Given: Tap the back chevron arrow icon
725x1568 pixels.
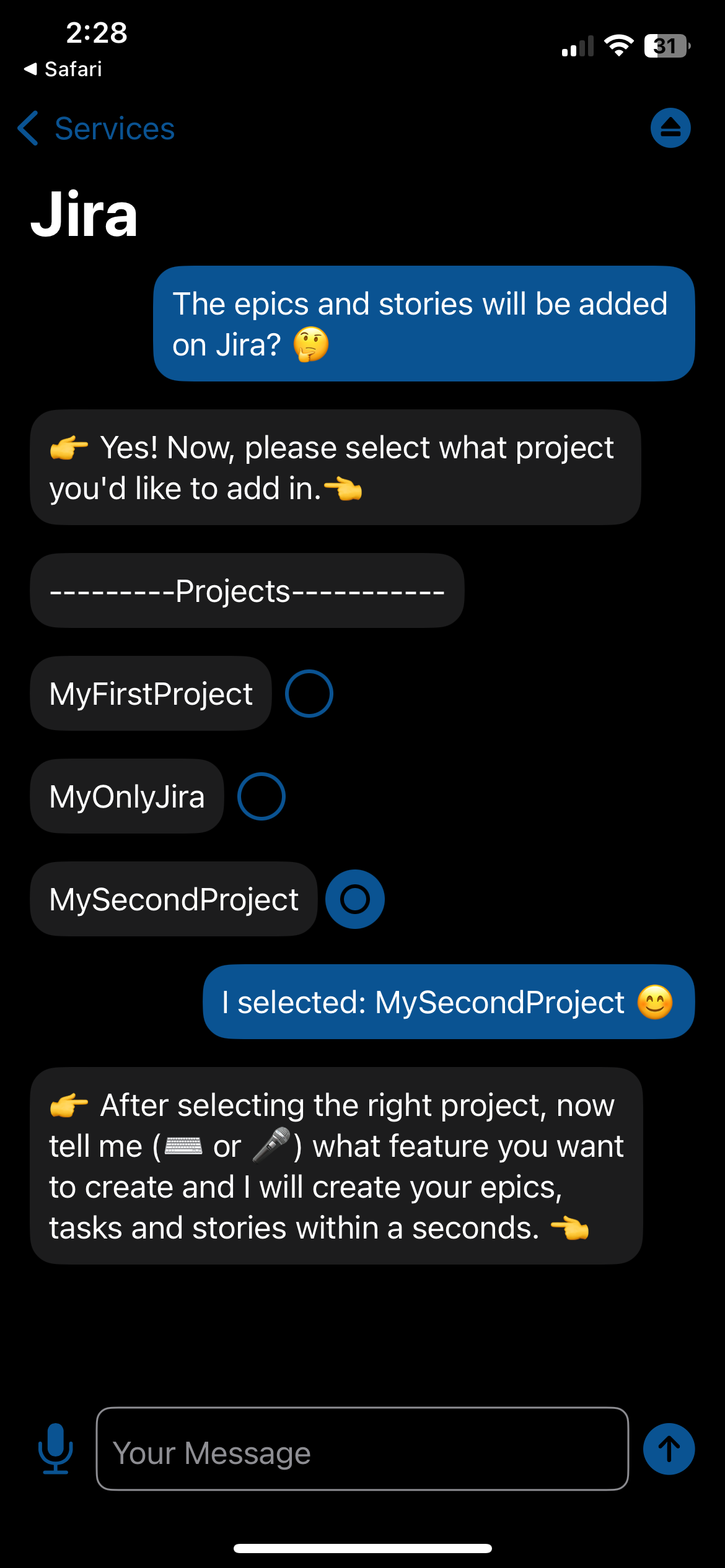Looking at the screenshot, I should pos(29,128).
